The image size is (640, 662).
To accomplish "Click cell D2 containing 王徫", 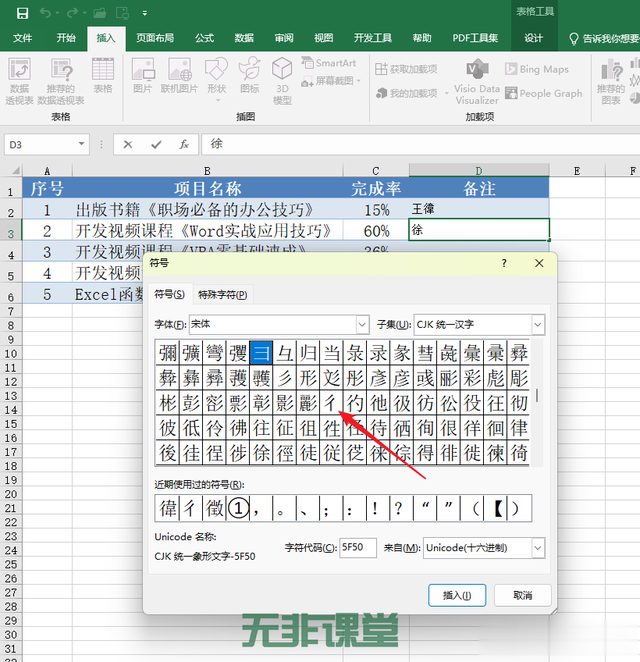I will 479,209.
